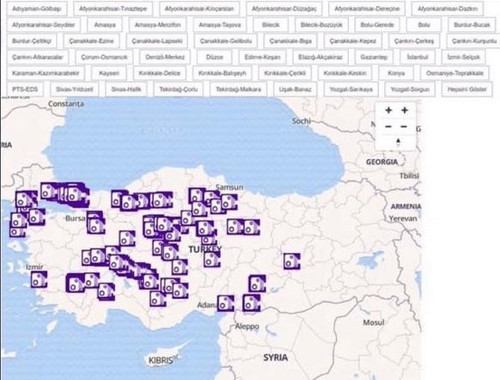This screenshot has height=380, width=500.
Task: Choose Afyonkarahisar-Kılıçarslan location
Action: click(199, 9)
